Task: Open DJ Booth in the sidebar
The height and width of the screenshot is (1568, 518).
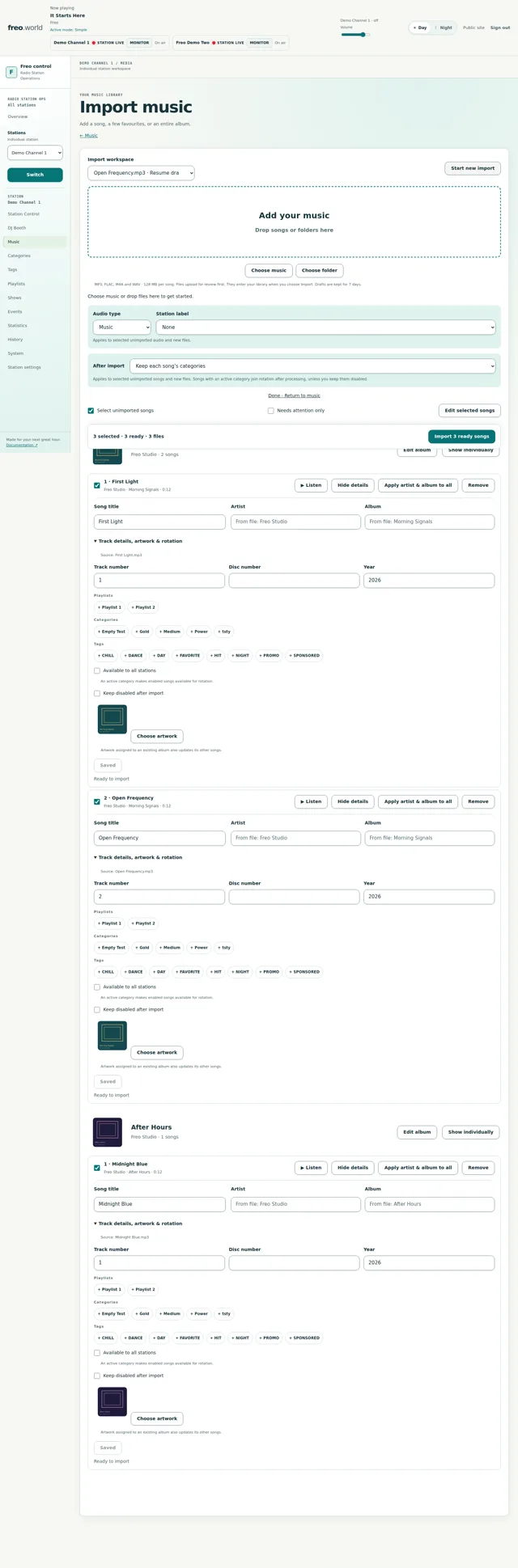Action: (x=17, y=228)
